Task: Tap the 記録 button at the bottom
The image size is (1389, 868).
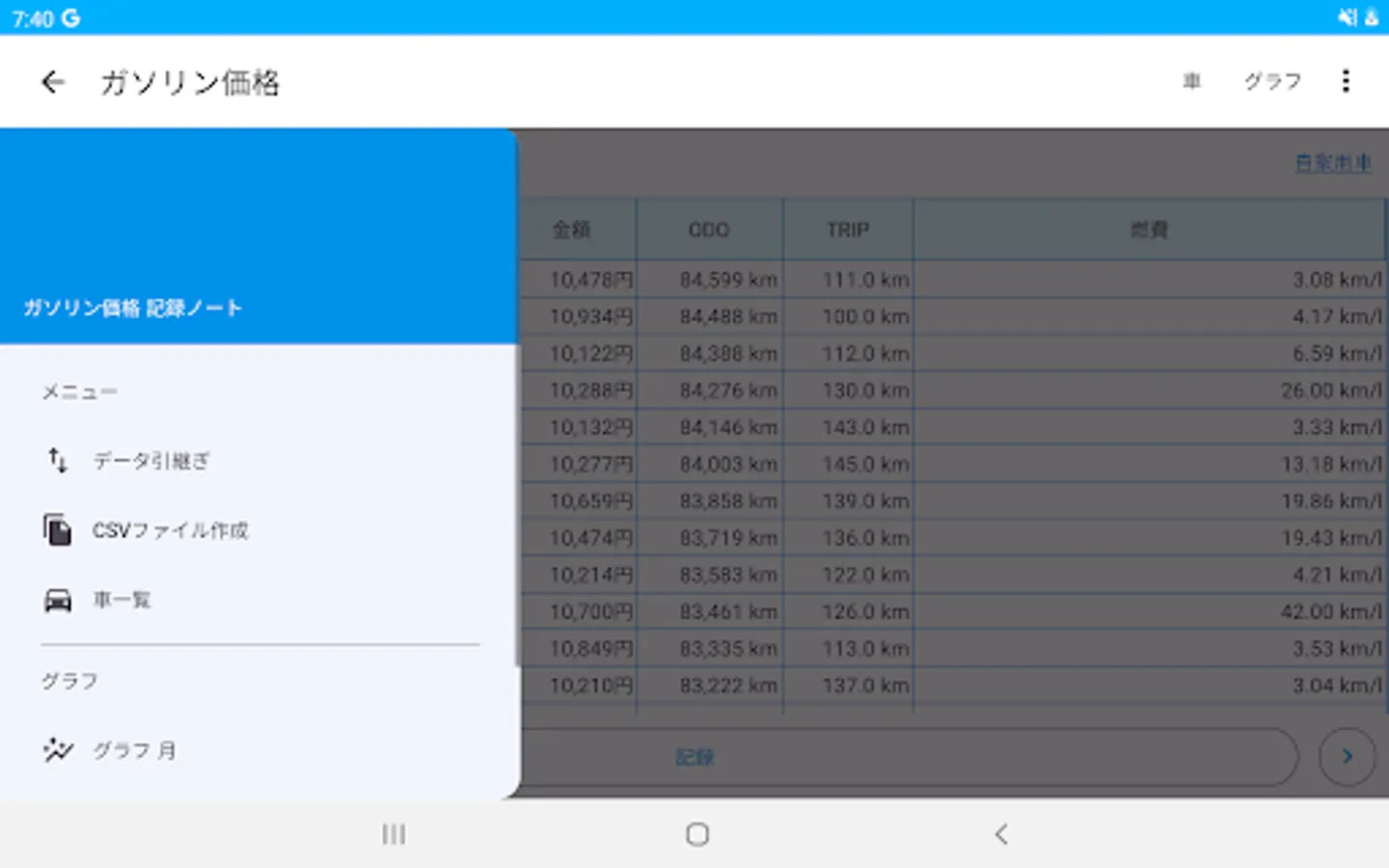Action: pyautogui.click(x=694, y=757)
